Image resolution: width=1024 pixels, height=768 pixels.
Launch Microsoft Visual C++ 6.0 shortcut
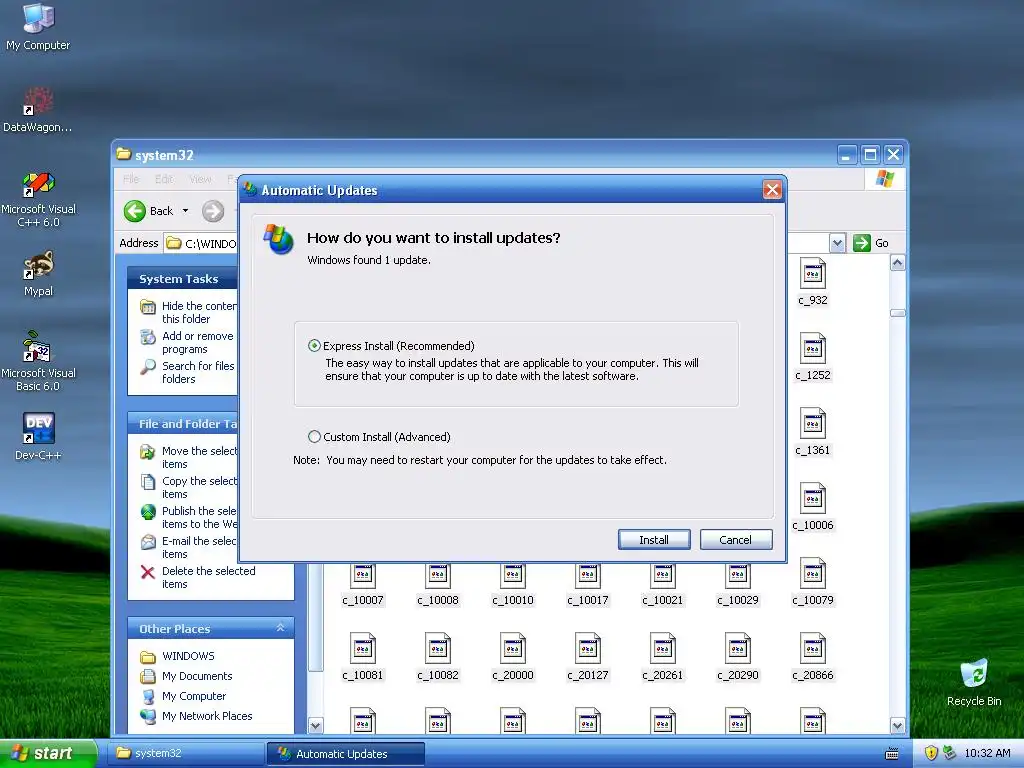pos(38,199)
